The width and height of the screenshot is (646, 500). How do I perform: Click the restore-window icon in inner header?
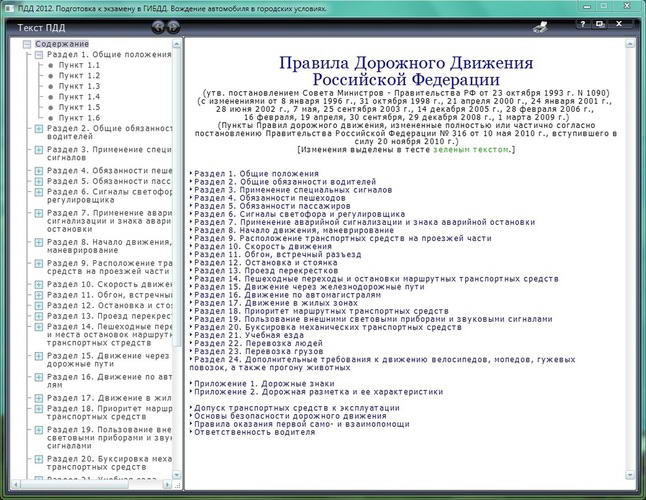(x=600, y=24)
